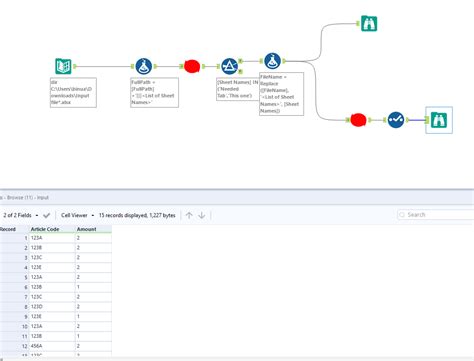474x361 pixels.
Task: Click the Directory tool's output anchor
Action: (75, 66)
